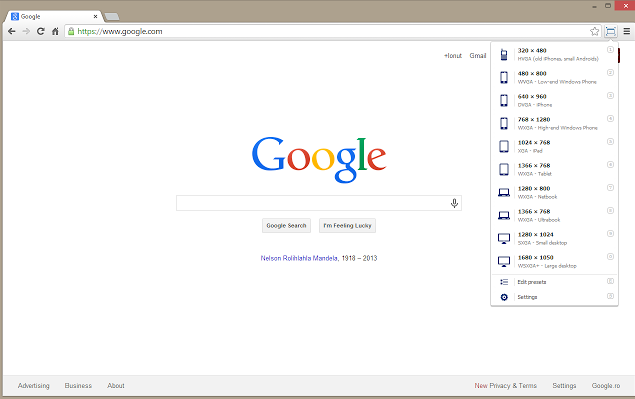Image resolution: width=635 pixels, height=399 pixels.
Task: Choose the 480 × 800 WVGA preset
Action: [x=554, y=77]
